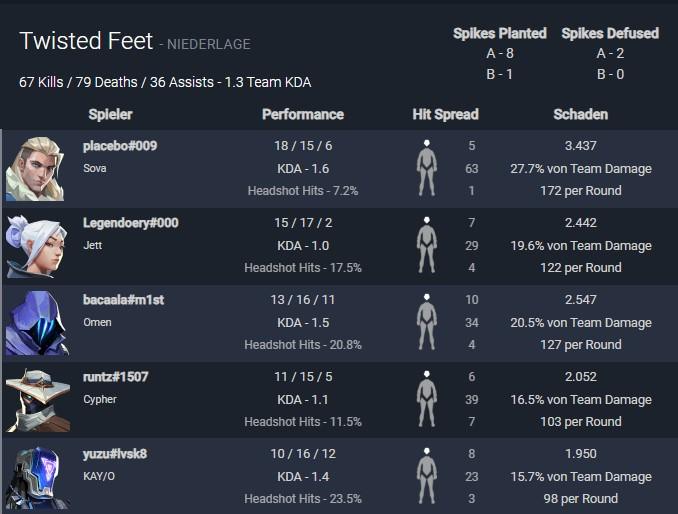This screenshot has width=678, height=514.
Task: Click the Hit Spread column header
Action: [445, 114]
